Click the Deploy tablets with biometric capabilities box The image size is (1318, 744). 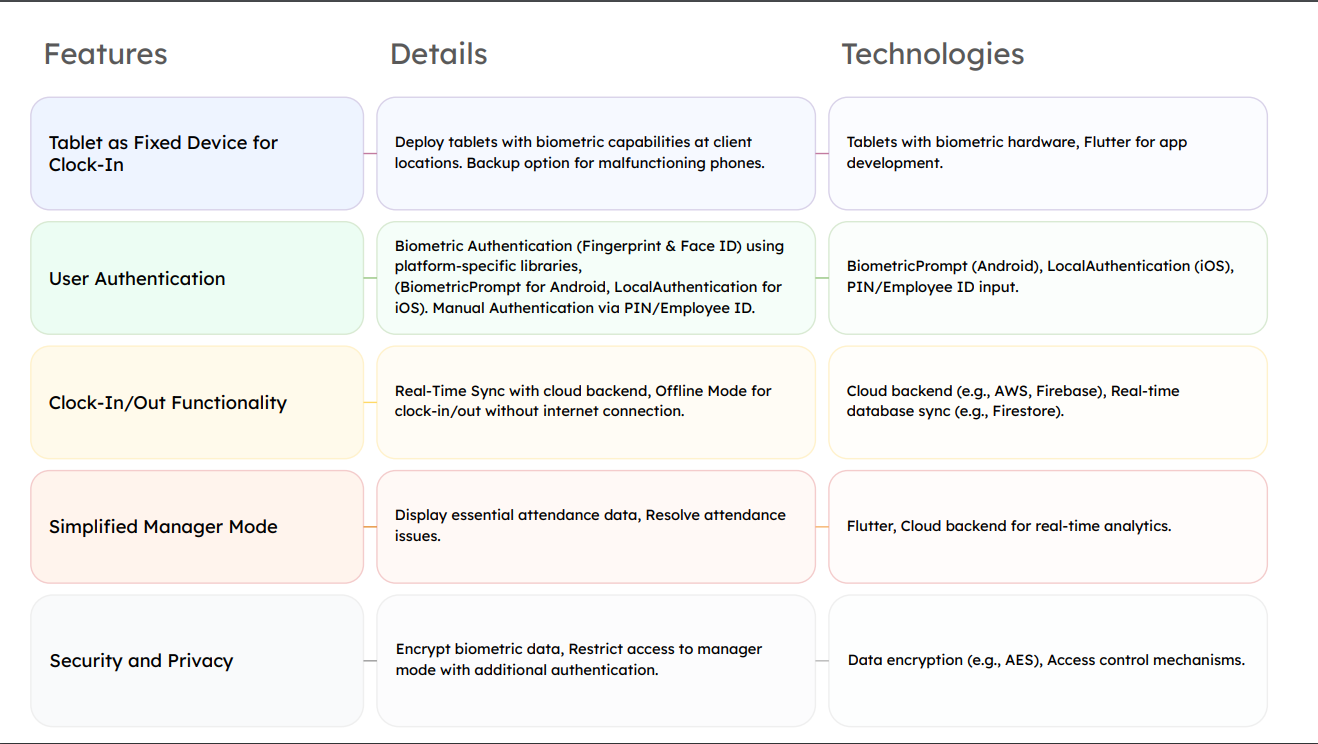coord(596,153)
